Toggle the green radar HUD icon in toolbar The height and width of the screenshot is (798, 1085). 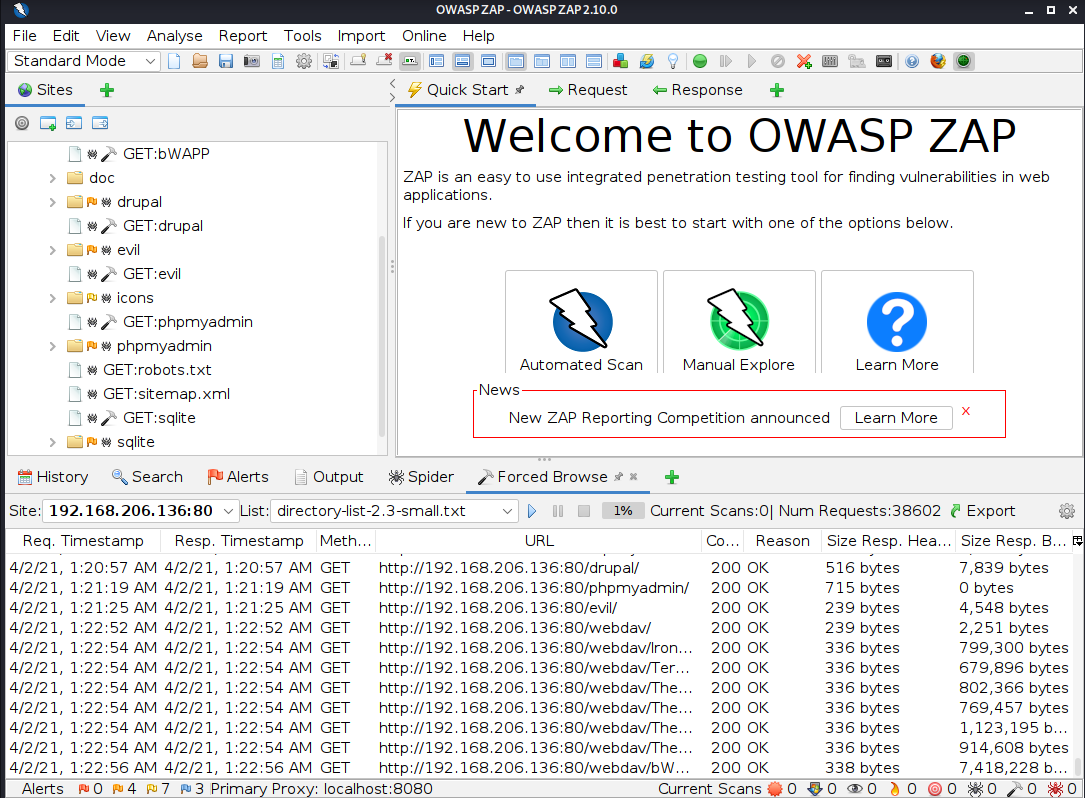click(963, 62)
